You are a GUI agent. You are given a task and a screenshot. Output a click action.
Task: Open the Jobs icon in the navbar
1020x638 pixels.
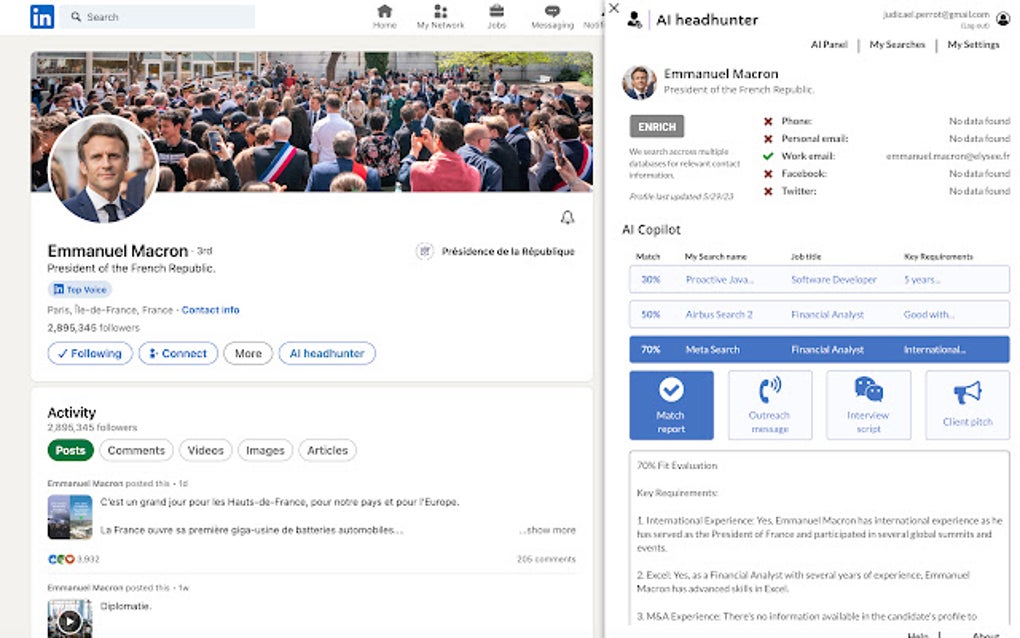(x=497, y=16)
